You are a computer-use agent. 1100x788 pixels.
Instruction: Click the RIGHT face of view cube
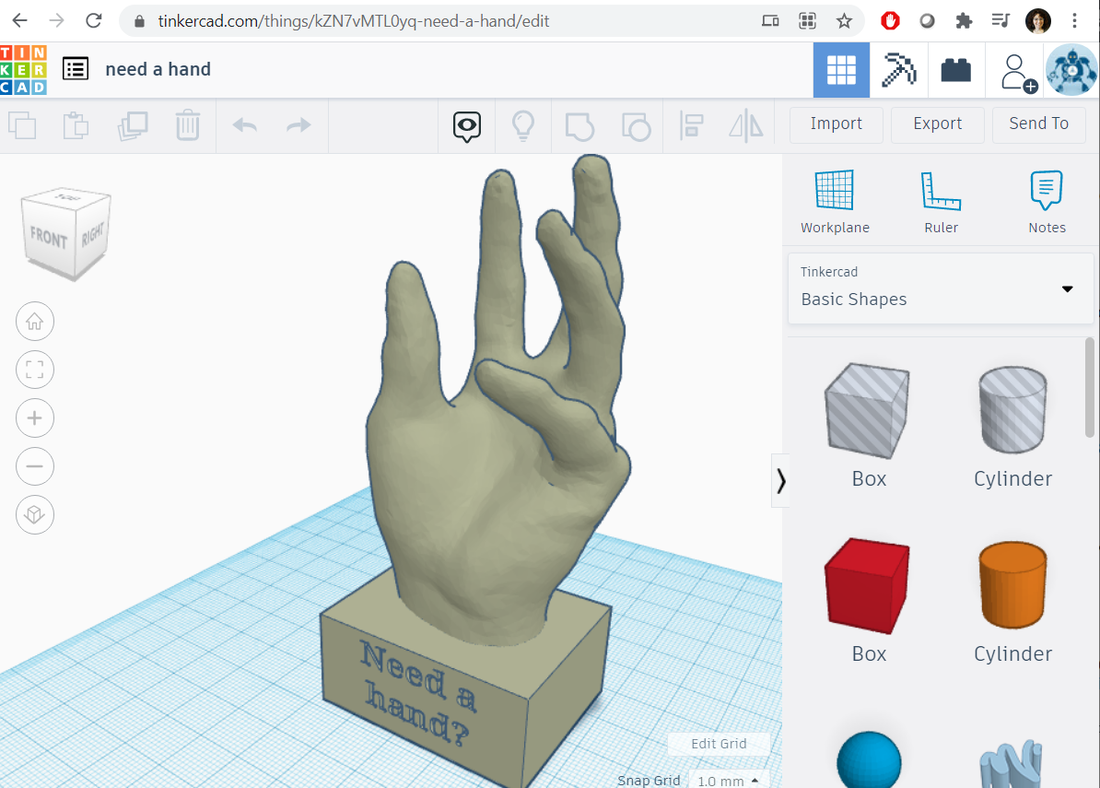click(93, 234)
